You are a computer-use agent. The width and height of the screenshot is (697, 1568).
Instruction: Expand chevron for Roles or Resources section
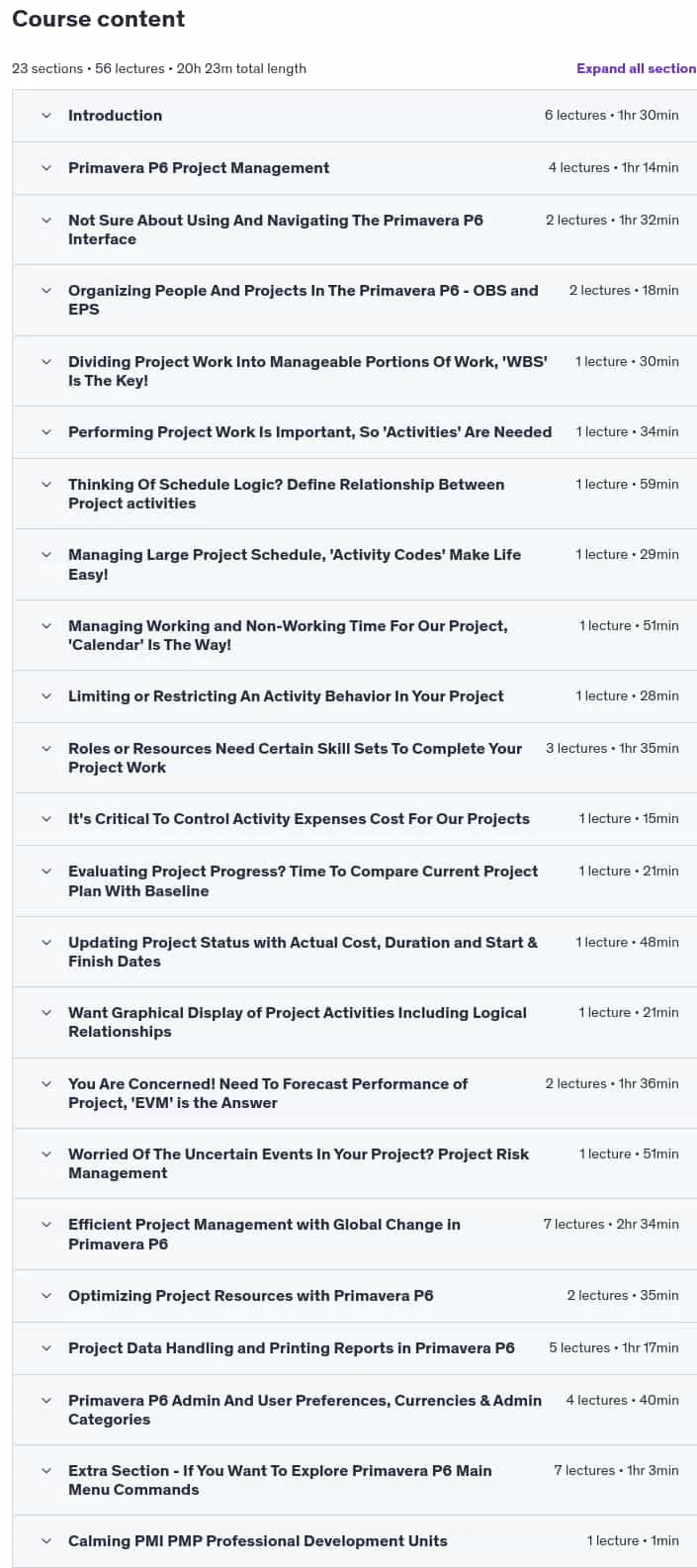pos(45,749)
